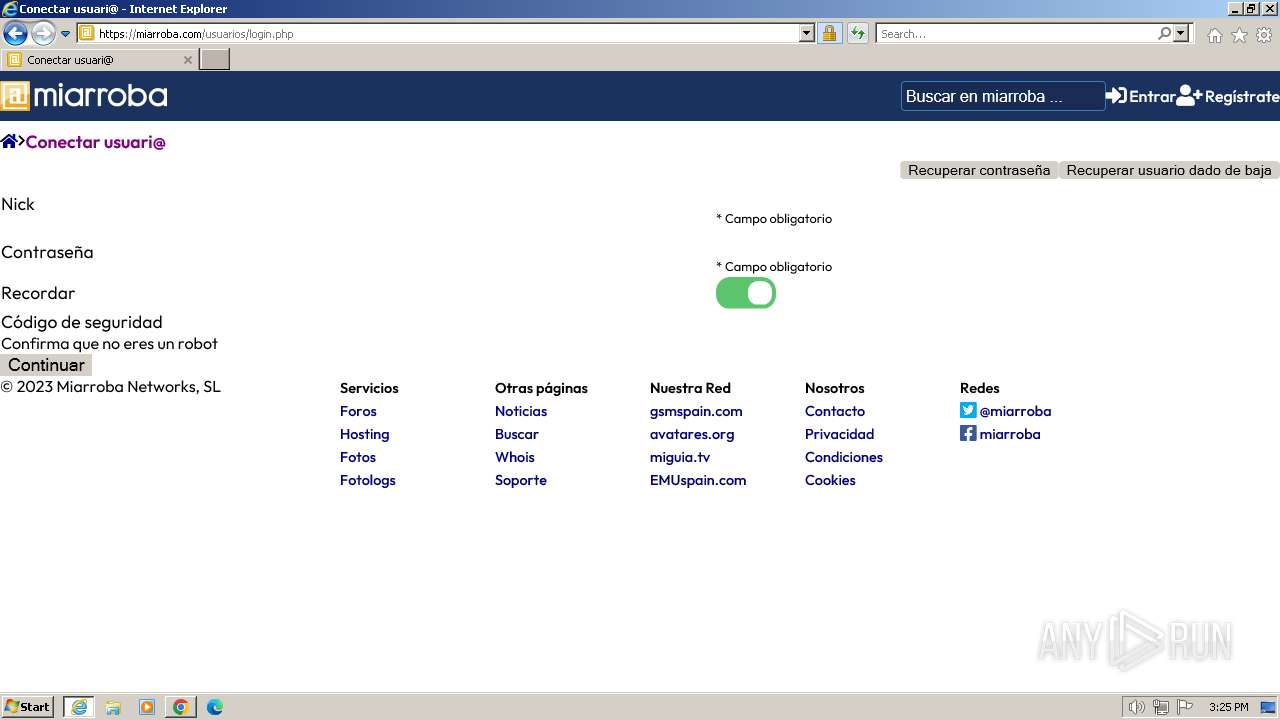Open Favorites star icon
Viewport: 1280px width, 720px height.
[1239, 35]
